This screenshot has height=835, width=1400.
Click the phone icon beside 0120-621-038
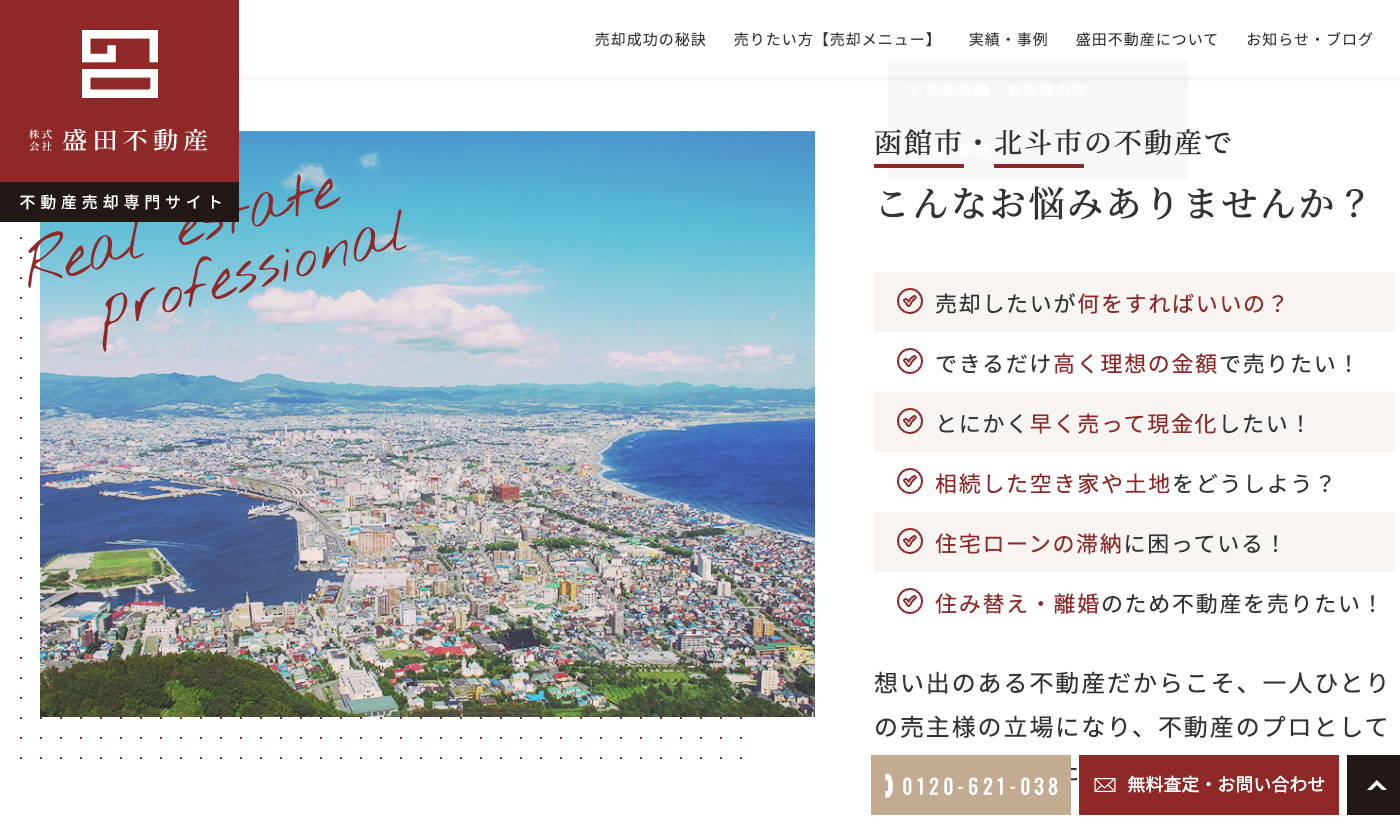point(889,785)
